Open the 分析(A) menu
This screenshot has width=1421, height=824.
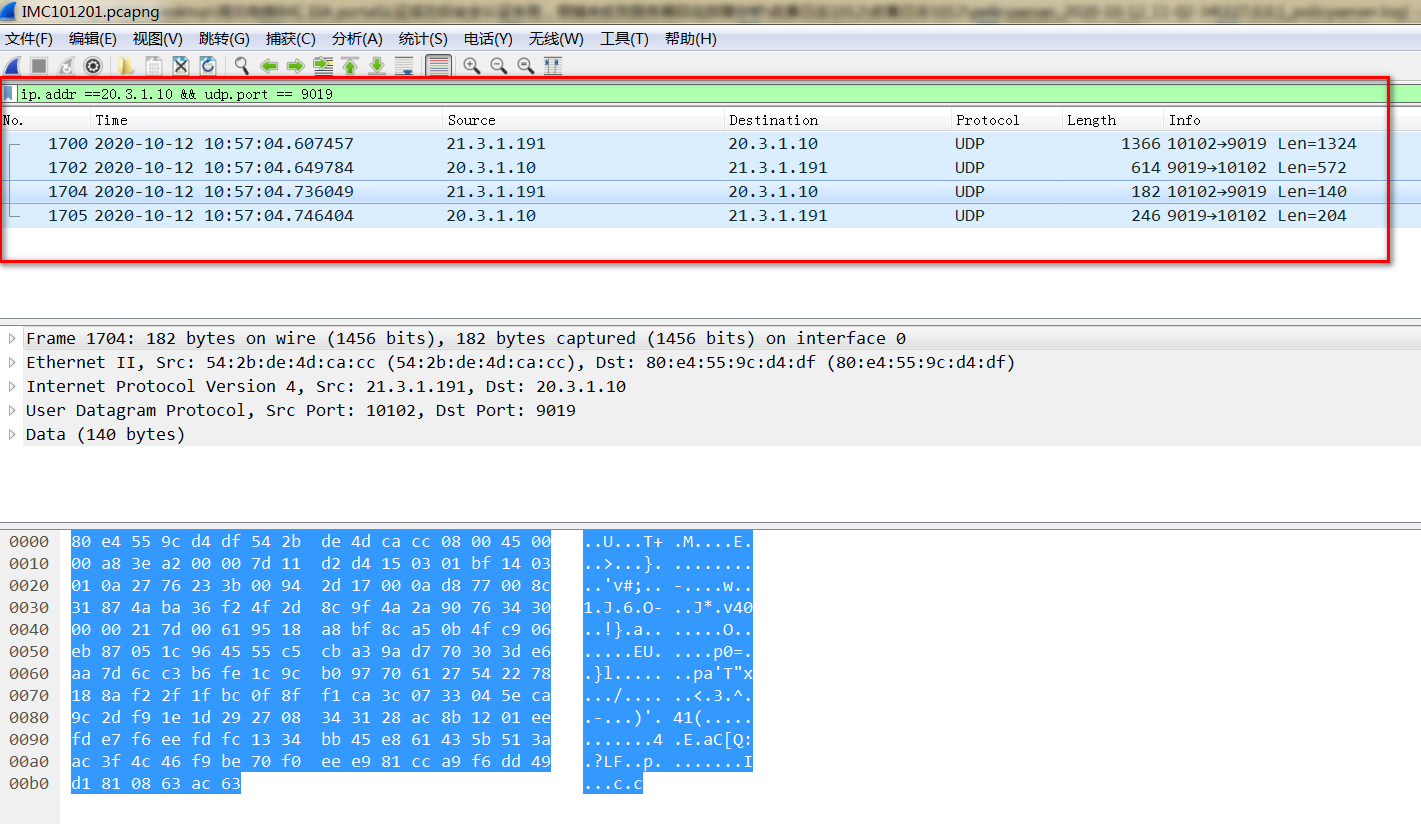click(357, 39)
